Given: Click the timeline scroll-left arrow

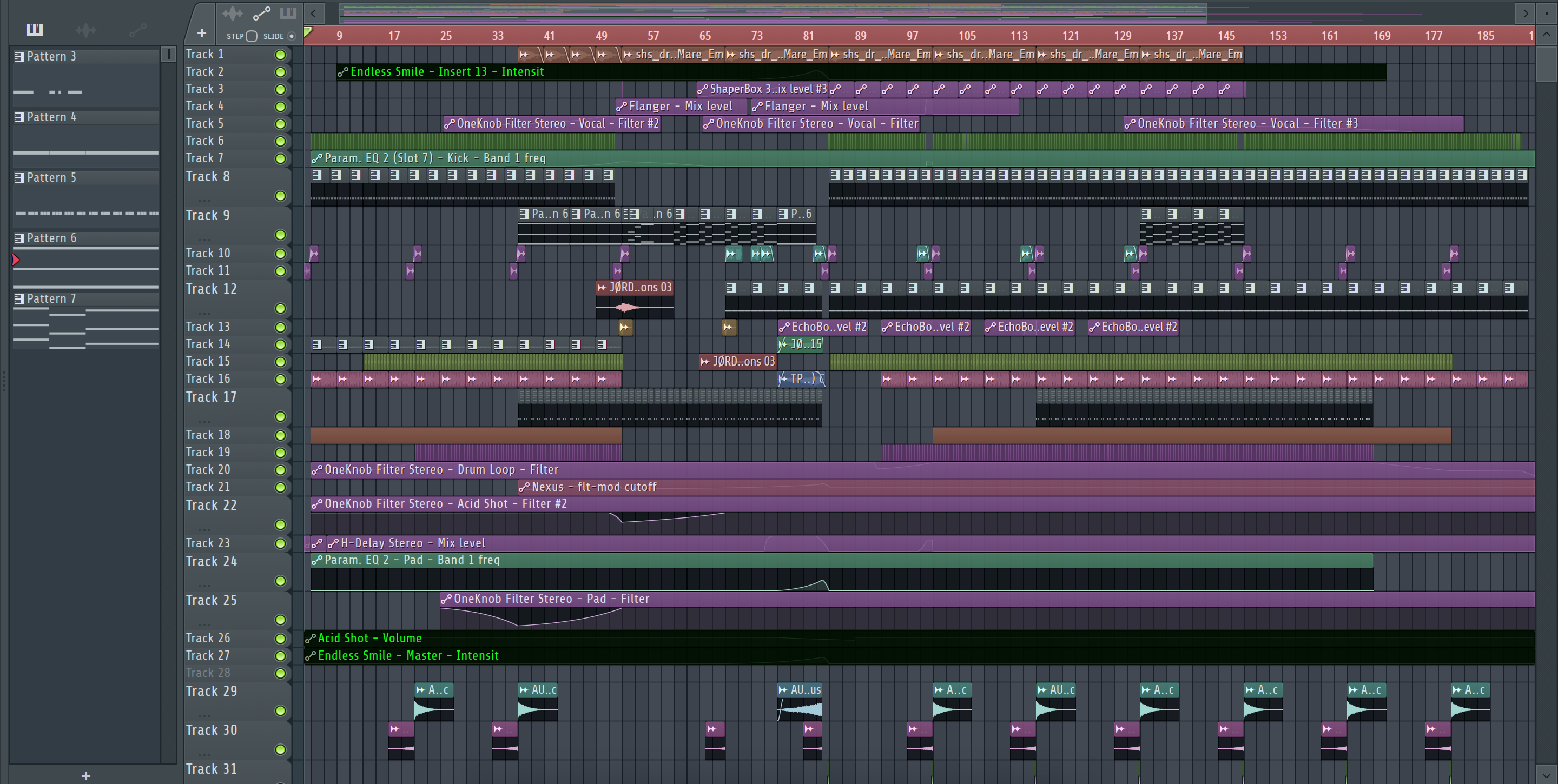Looking at the screenshot, I should pyautogui.click(x=313, y=12).
